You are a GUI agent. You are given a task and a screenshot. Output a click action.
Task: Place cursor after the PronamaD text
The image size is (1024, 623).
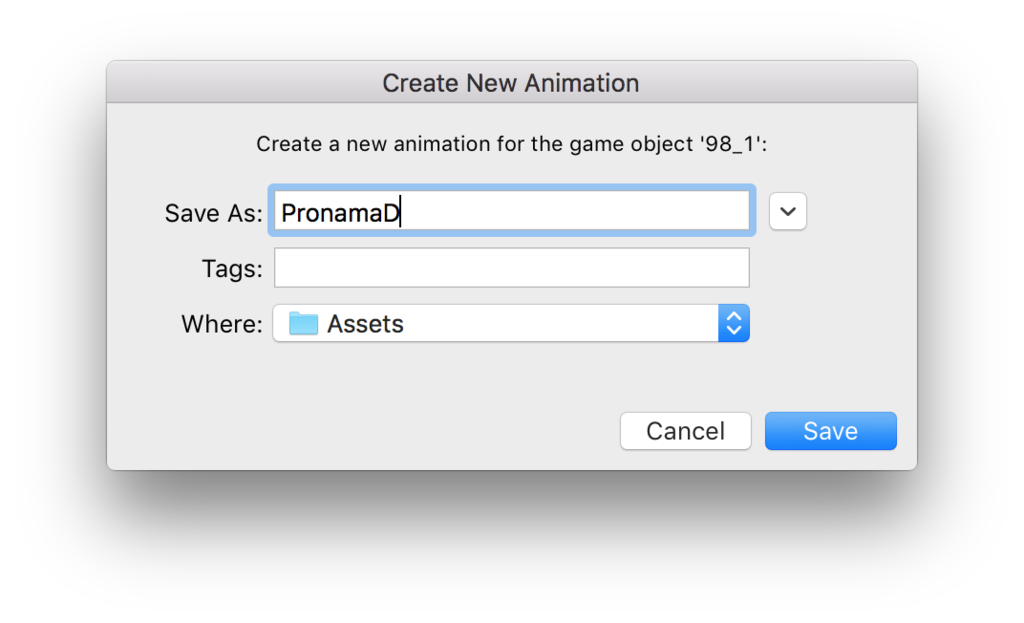(x=400, y=213)
